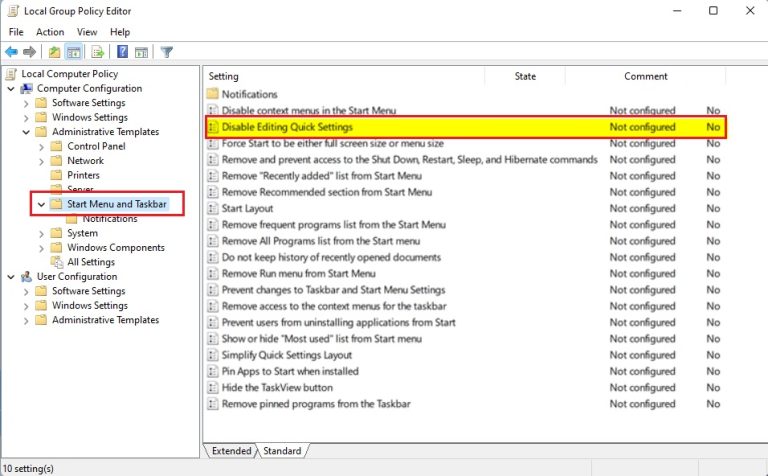
Task: Toggle the Show/Hide Console Tree icon
Action: pyautogui.click(x=74, y=51)
